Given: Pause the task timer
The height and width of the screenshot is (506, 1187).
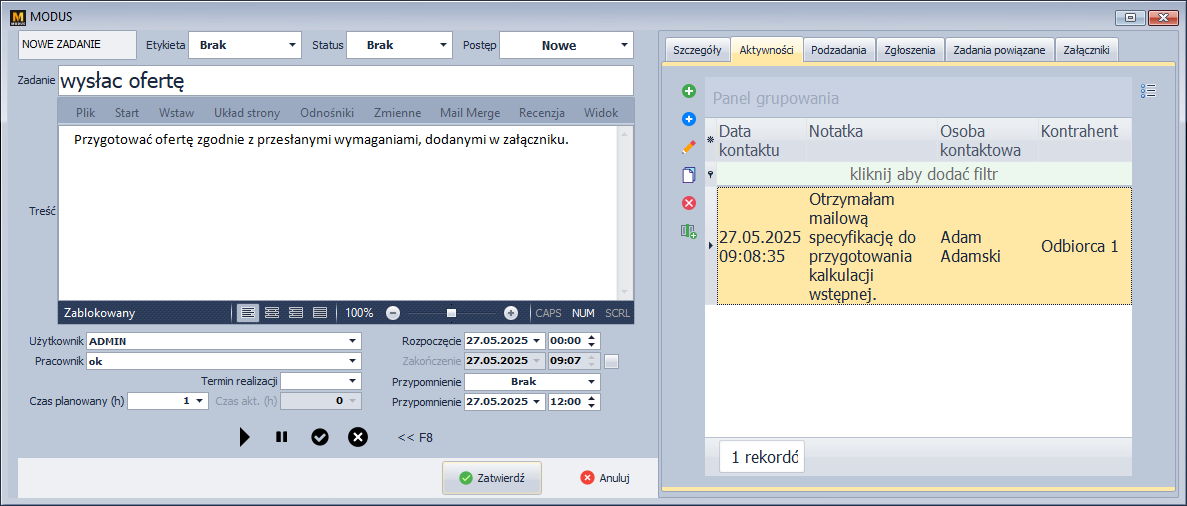Looking at the screenshot, I should [x=282, y=437].
